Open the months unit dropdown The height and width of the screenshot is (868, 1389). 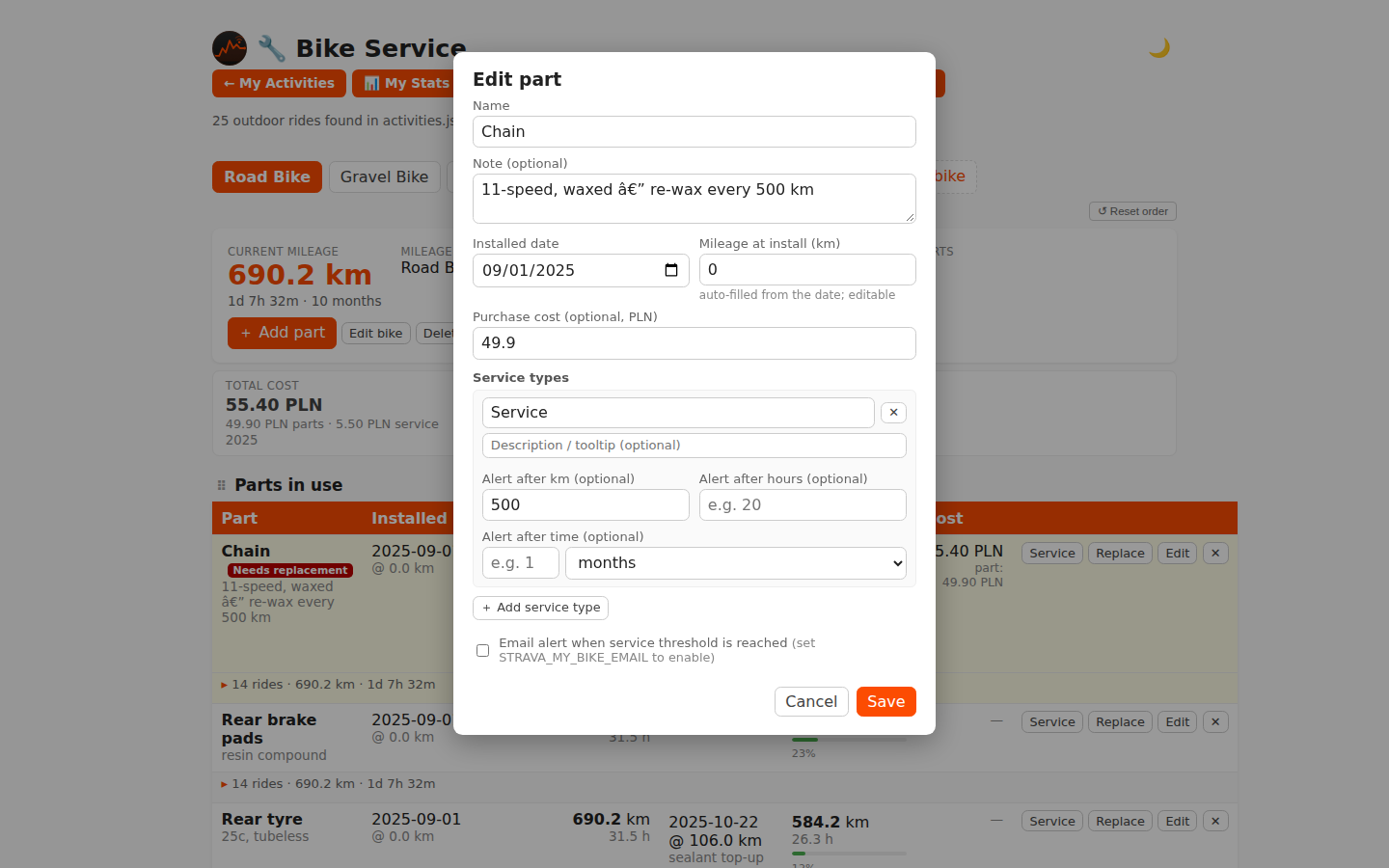(x=736, y=563)
